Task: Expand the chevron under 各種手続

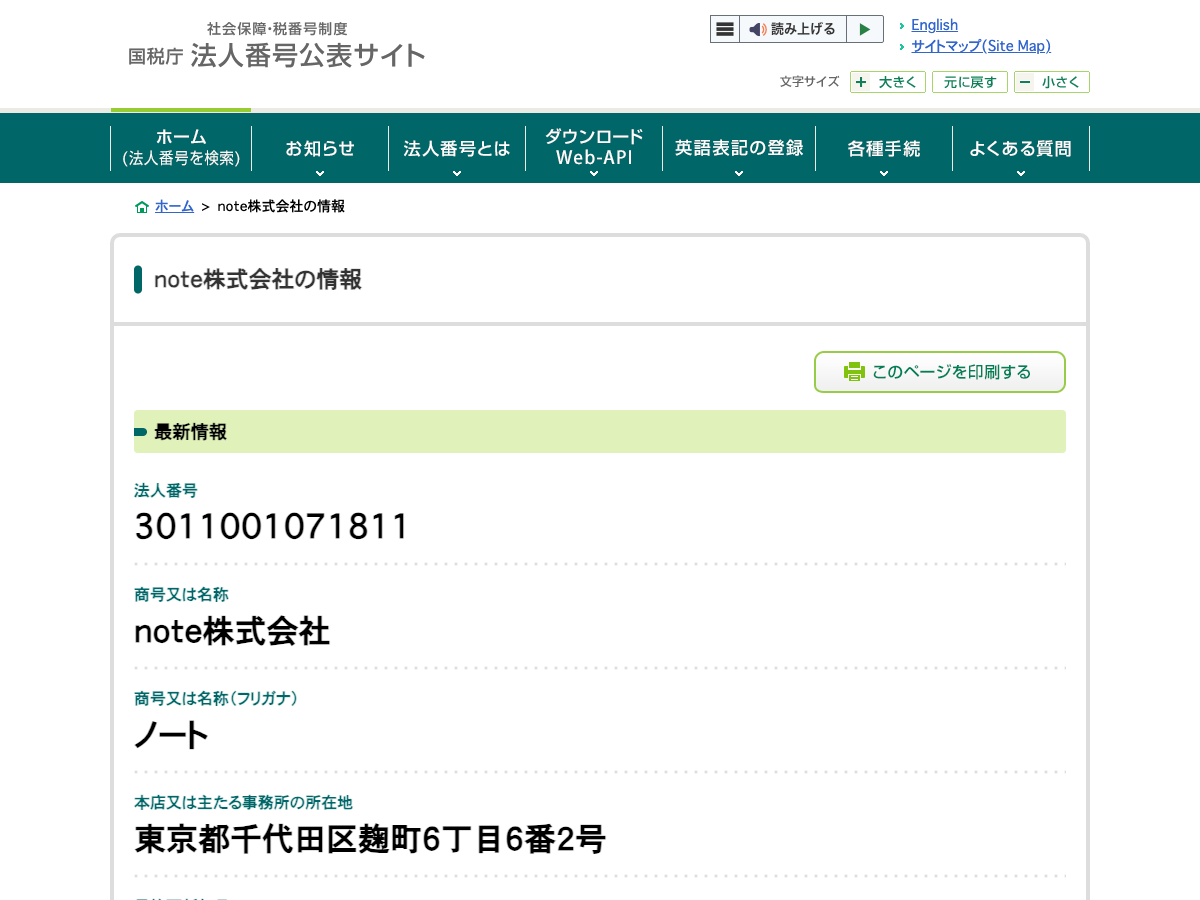Action: [x=884, y=173]
